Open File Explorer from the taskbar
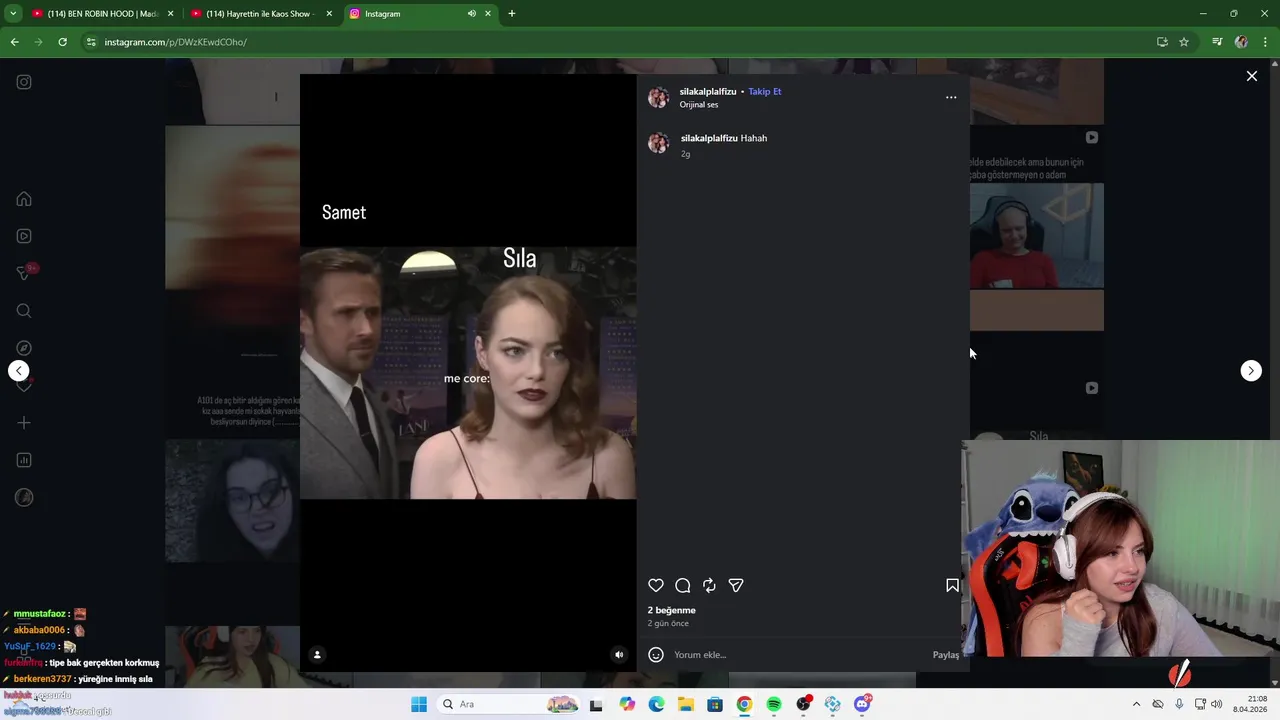1280x720 pixels. pos(685,704)
